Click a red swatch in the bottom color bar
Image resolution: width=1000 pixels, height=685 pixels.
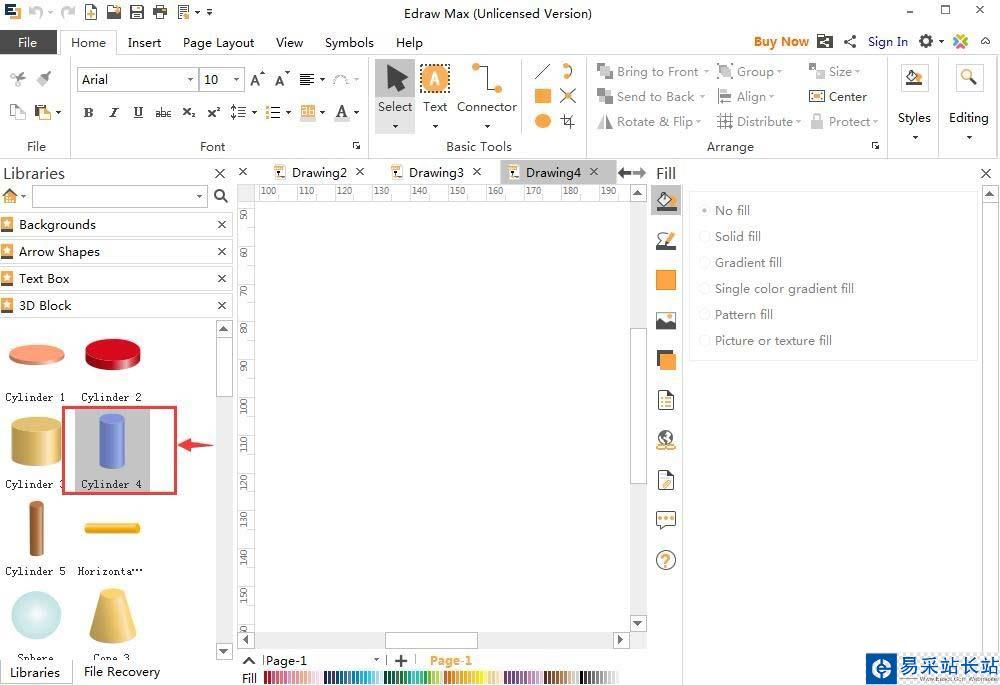point(269,677)
